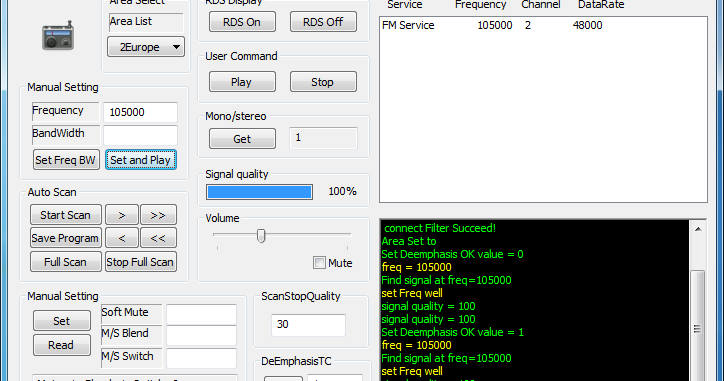Click the single forward > scan button
The width and height of the screenshot is (724, 381).
[x=122, y=215]
